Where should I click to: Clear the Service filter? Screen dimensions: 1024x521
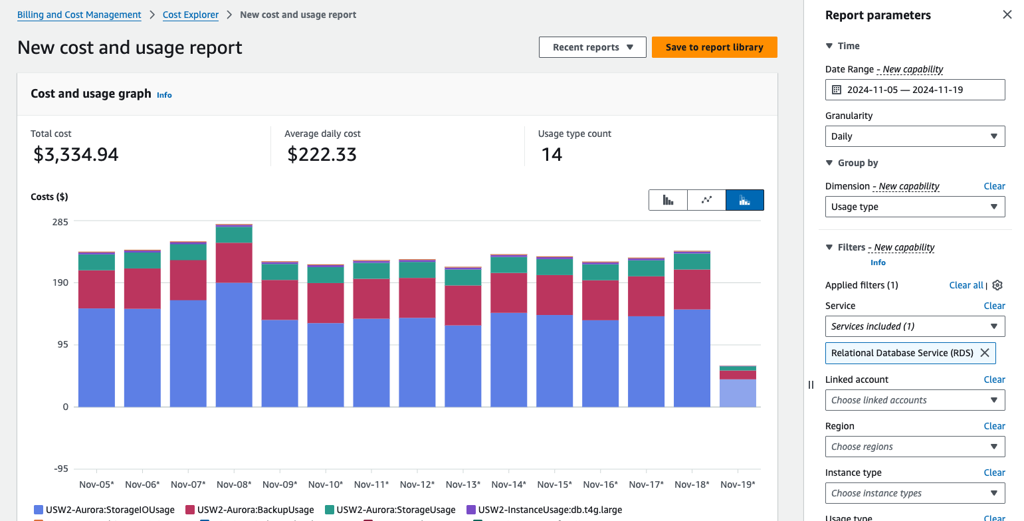994,306
